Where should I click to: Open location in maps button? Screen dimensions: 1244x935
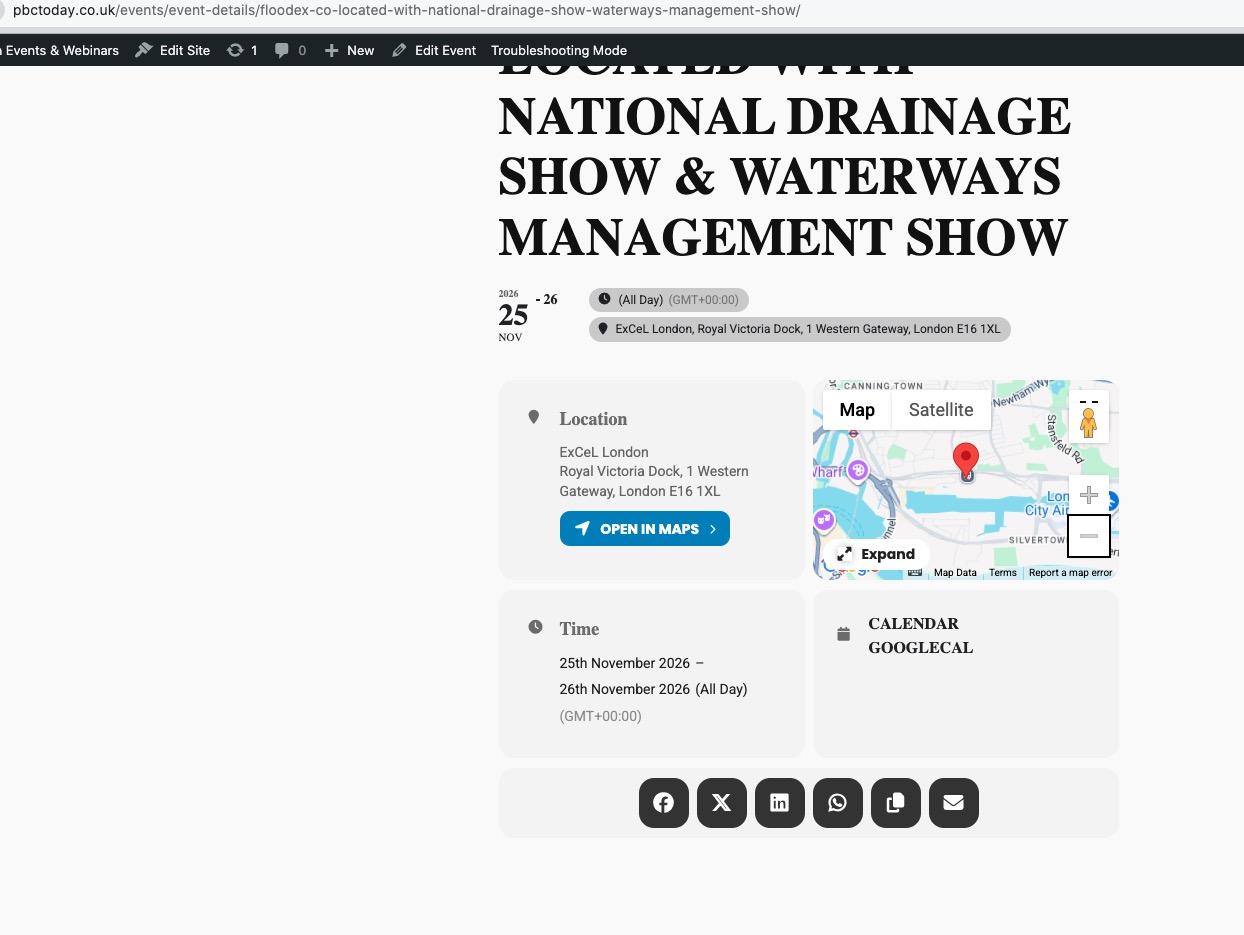[x=645, y=529]
